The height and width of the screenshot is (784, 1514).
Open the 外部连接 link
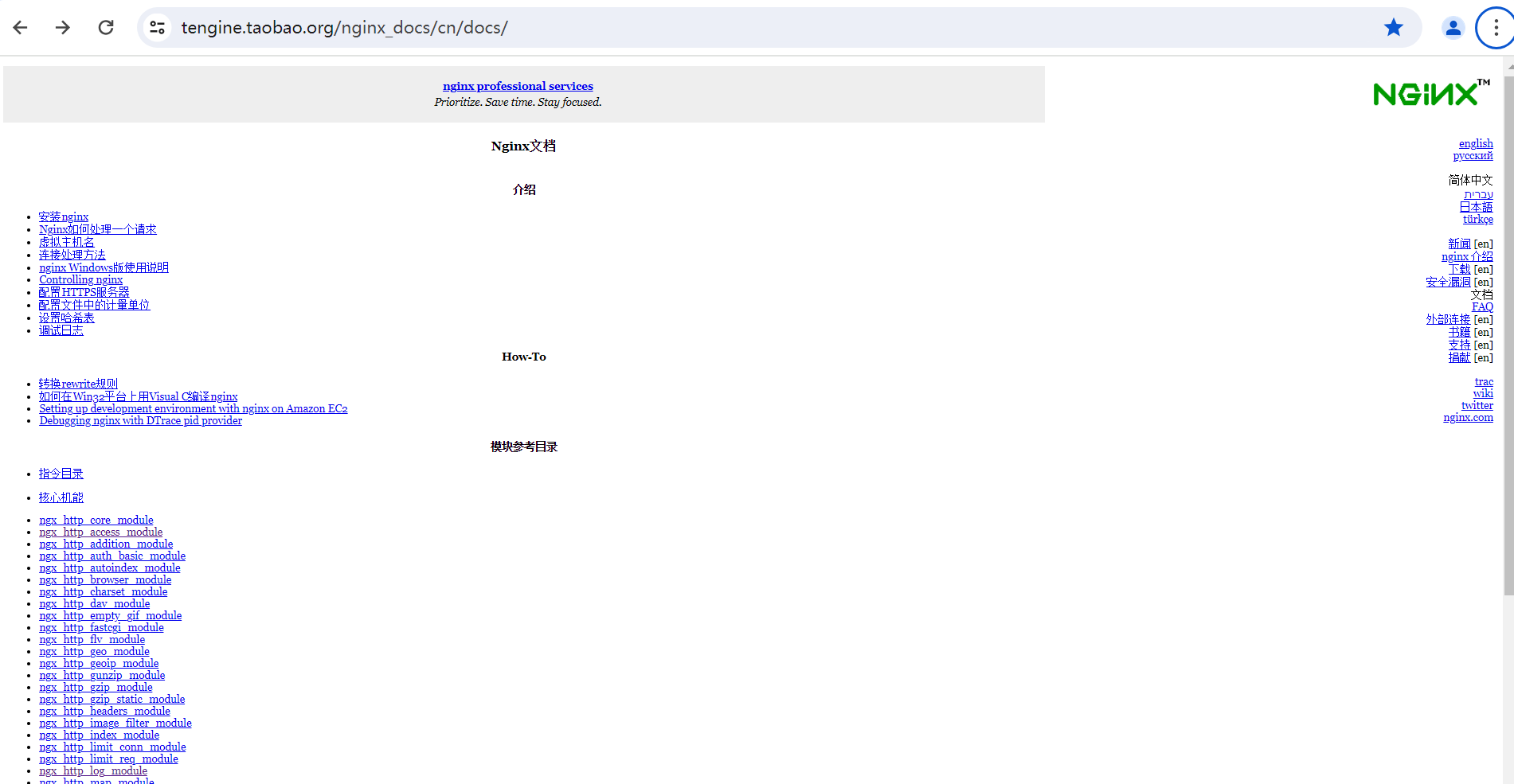(1448, 319)
